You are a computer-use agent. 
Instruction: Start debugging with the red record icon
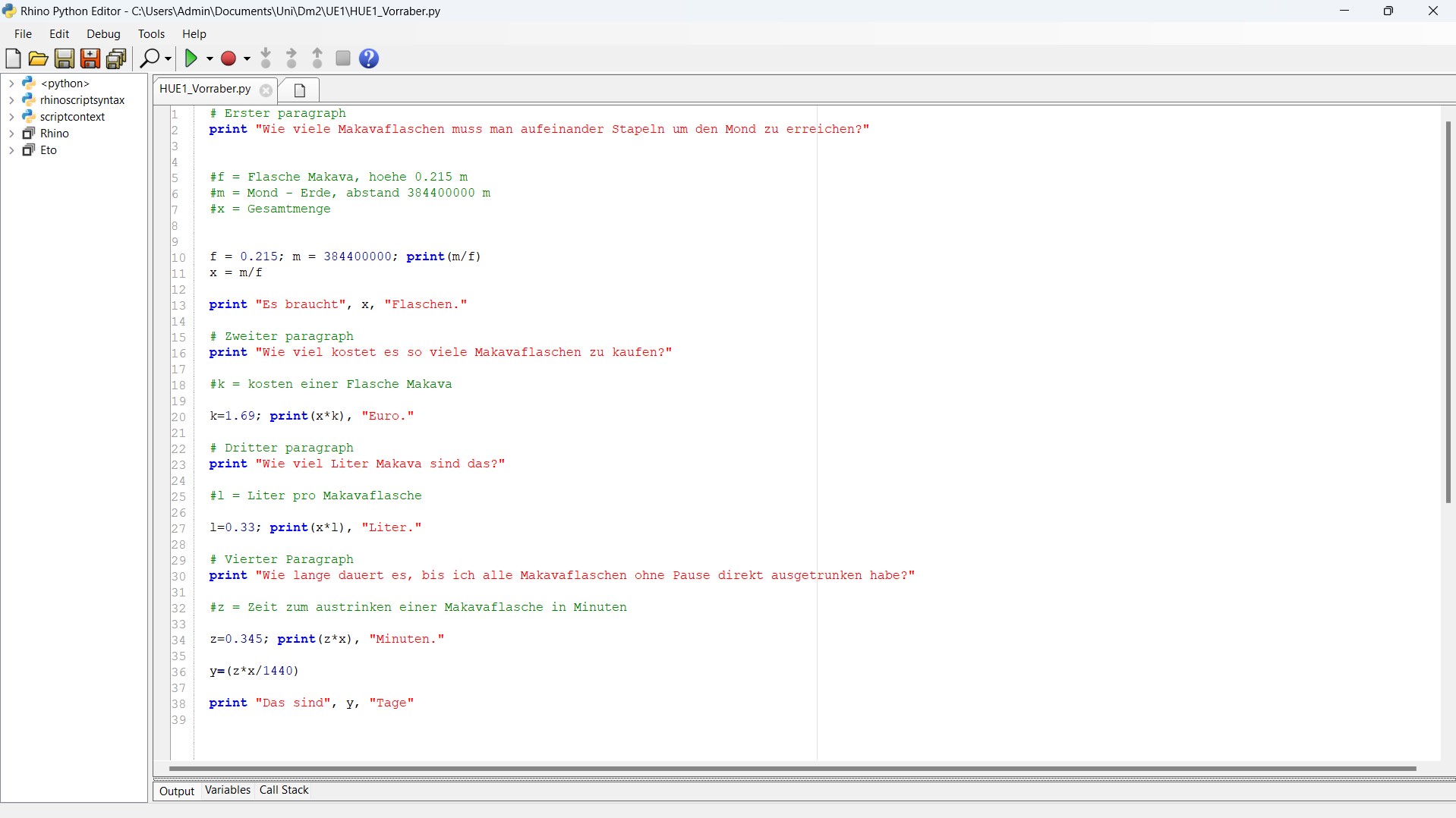[229, 58]
